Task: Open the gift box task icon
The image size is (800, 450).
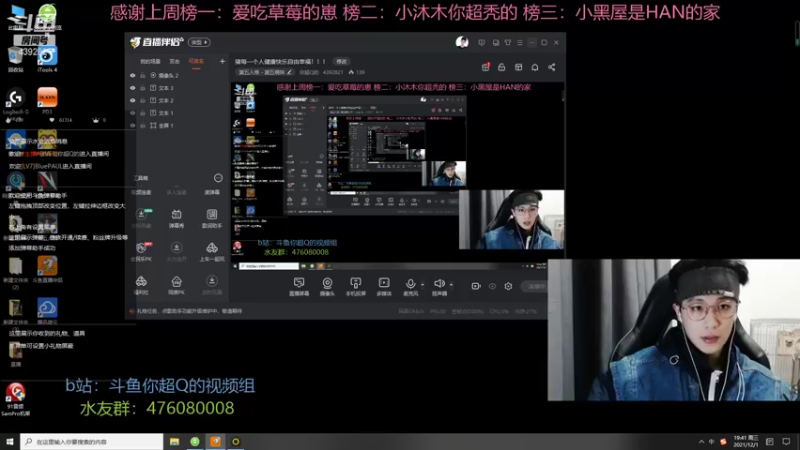Action: coord(485,67)
